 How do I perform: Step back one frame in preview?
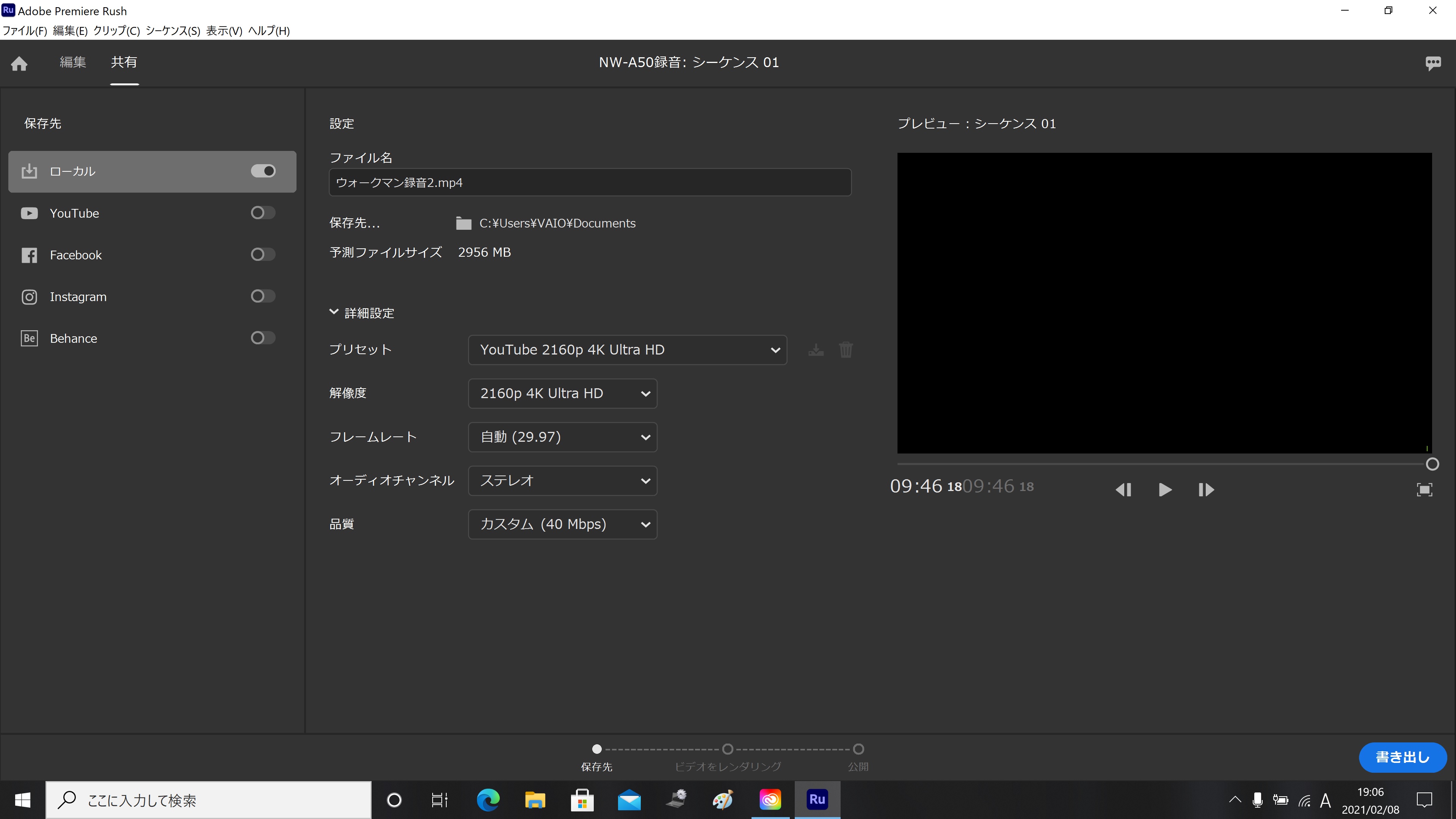click(1123, 490)
